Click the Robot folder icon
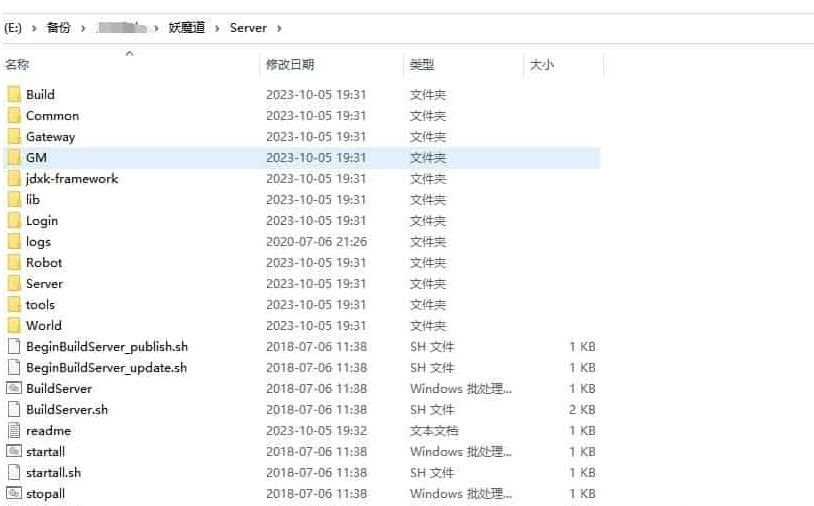 [15, 263]
